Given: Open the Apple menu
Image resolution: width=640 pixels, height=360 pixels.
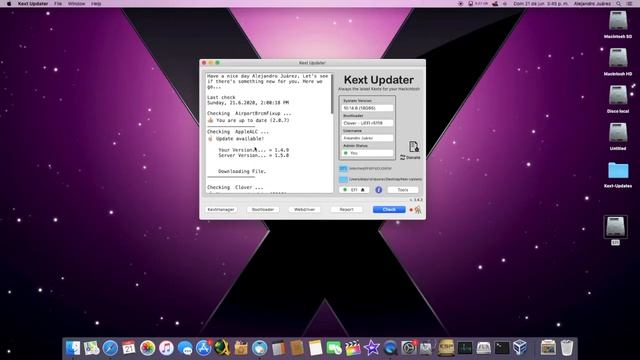Looking at the screenshot, I should (9, 4).
